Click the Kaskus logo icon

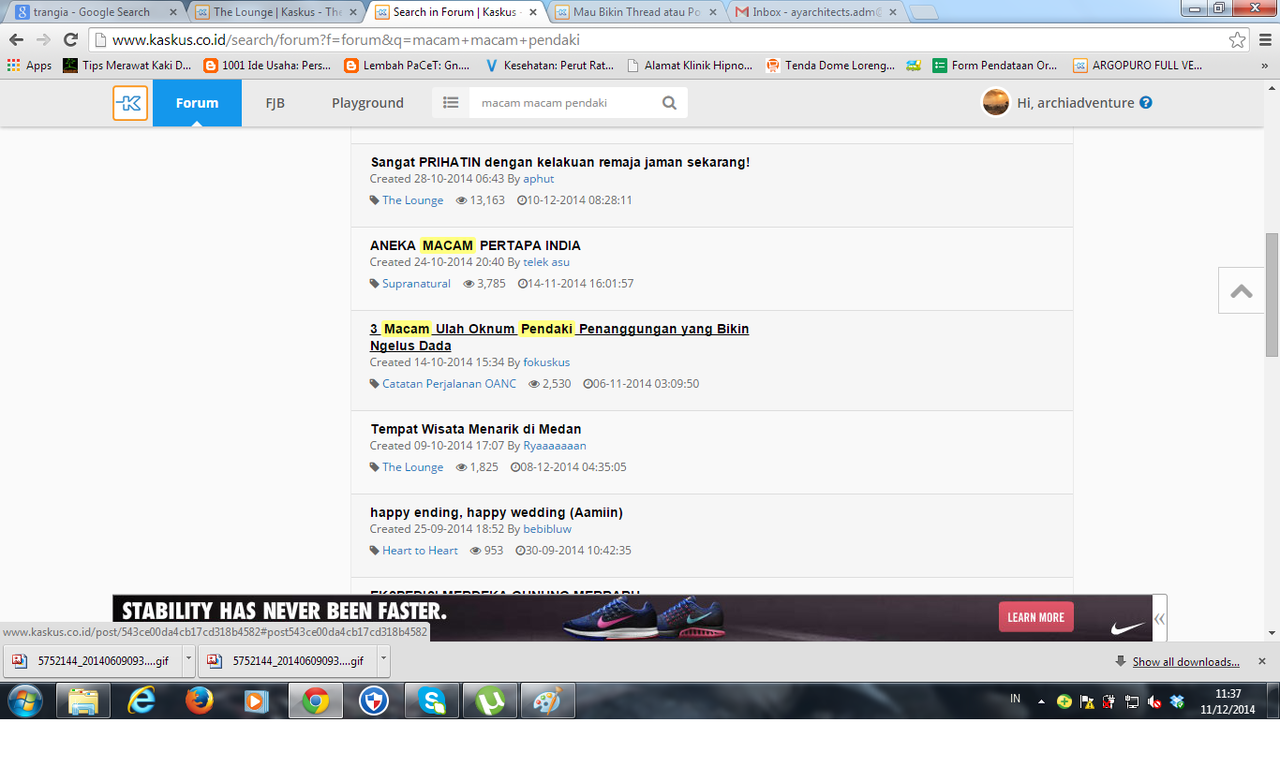click(130, 103)
